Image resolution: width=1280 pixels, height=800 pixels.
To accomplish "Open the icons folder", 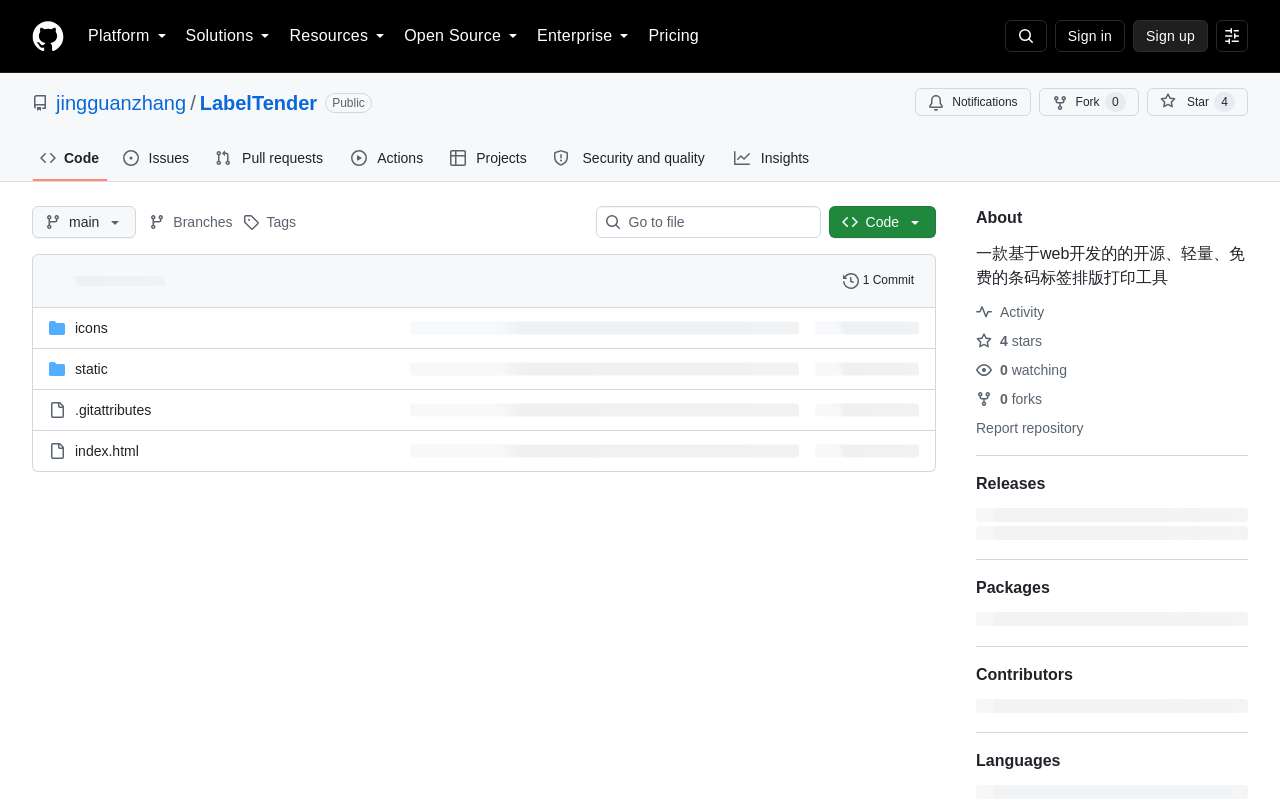I will 91,328.
